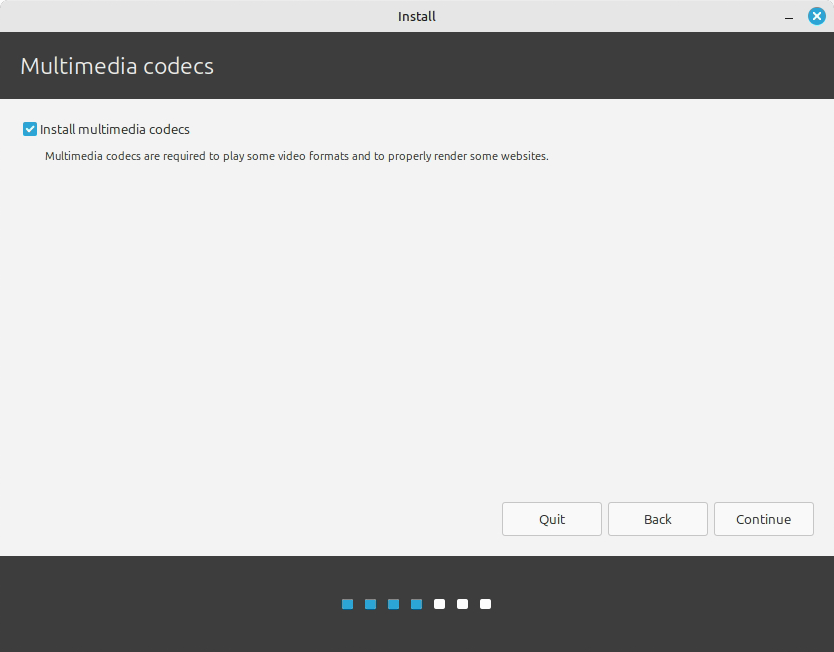Click the word 'websites' in the description

[522, 156]
